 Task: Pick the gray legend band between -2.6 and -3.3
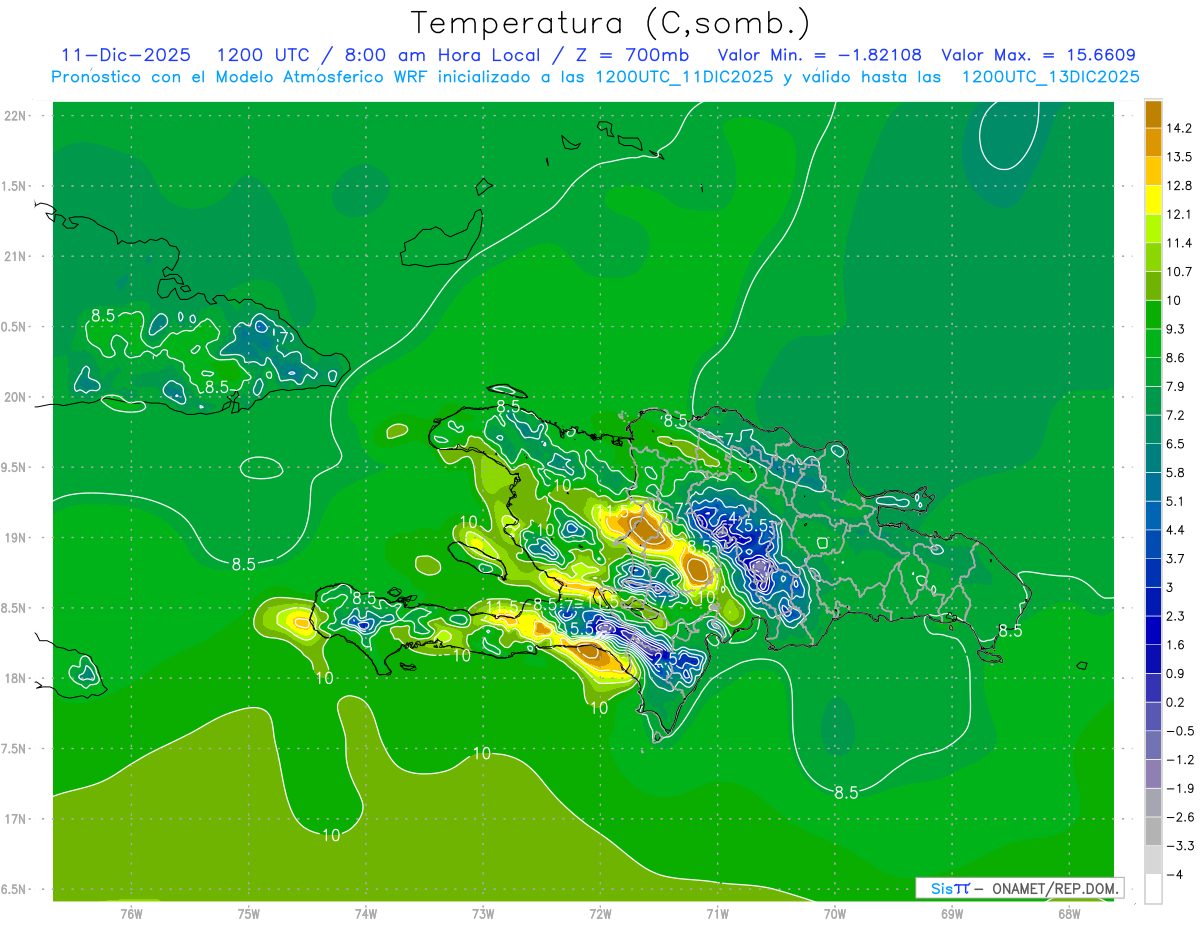[1153, 832]
